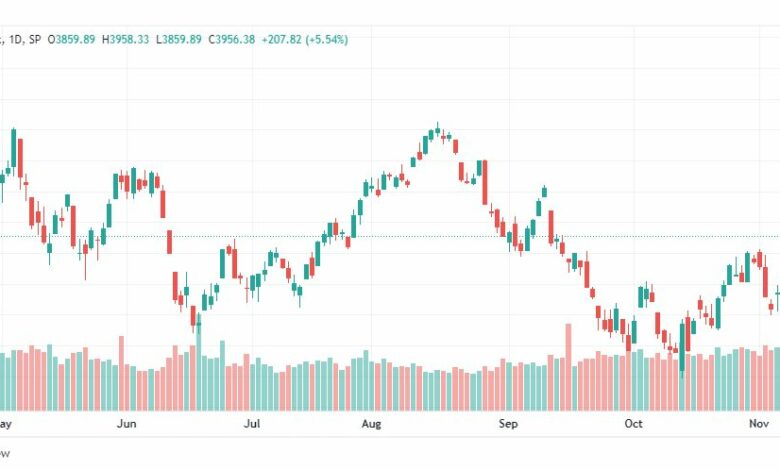
Task: Click the Jul label on time axis
Action: pos(252,424)
